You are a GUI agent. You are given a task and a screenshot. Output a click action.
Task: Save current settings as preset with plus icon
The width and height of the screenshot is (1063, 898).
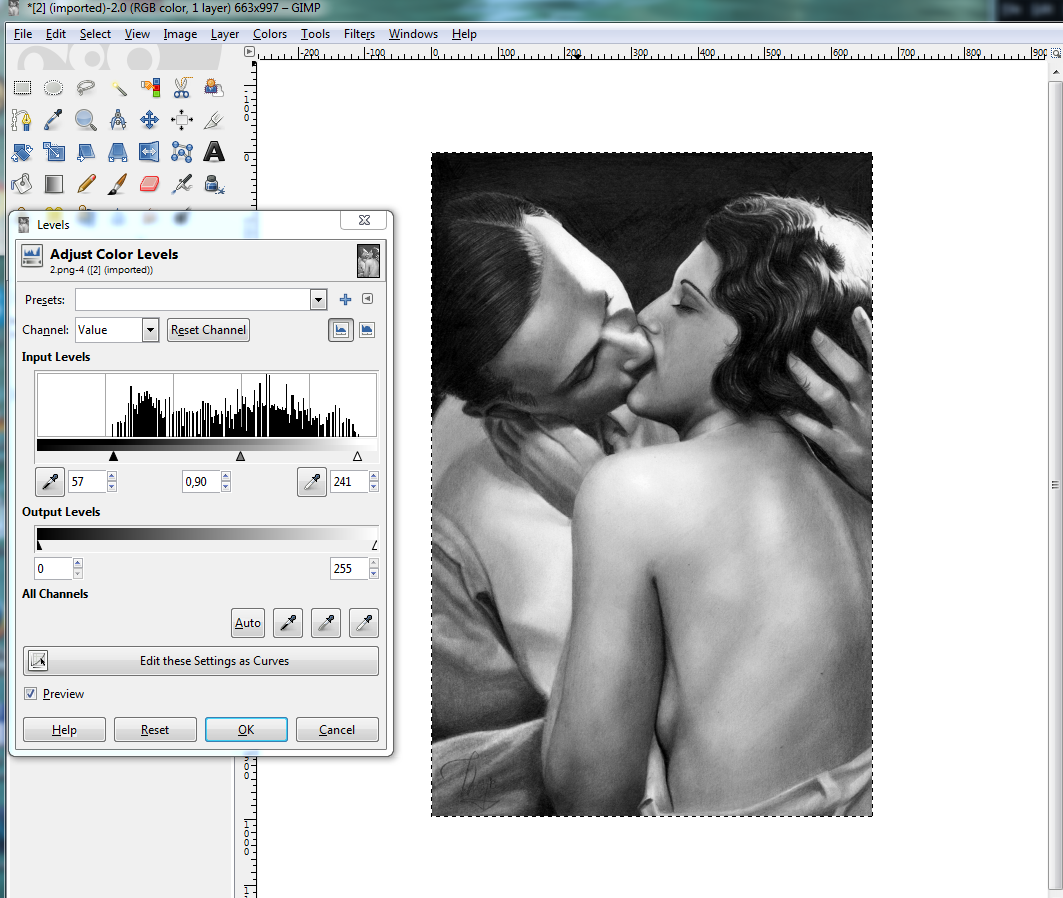coord(346,300)
